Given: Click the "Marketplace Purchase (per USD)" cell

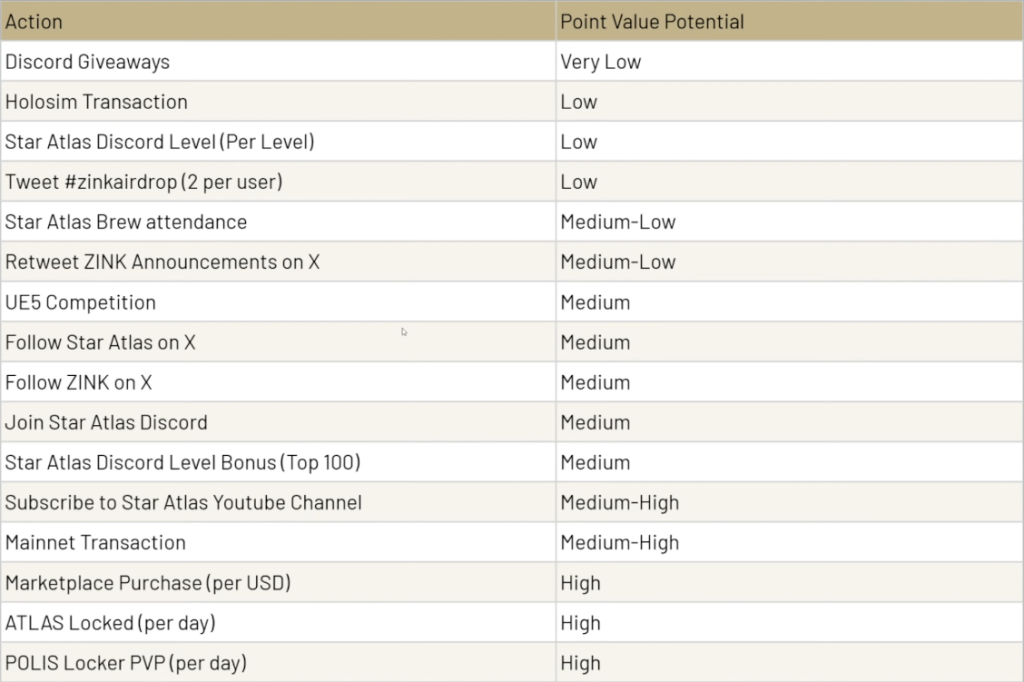Looking at the screenshot, I should 149,582.
